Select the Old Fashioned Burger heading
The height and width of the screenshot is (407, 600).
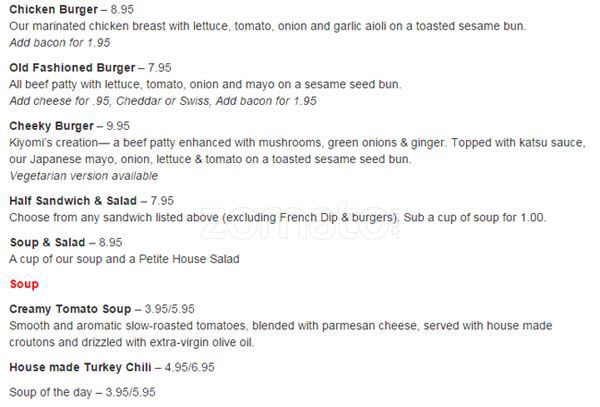[70, 68]
